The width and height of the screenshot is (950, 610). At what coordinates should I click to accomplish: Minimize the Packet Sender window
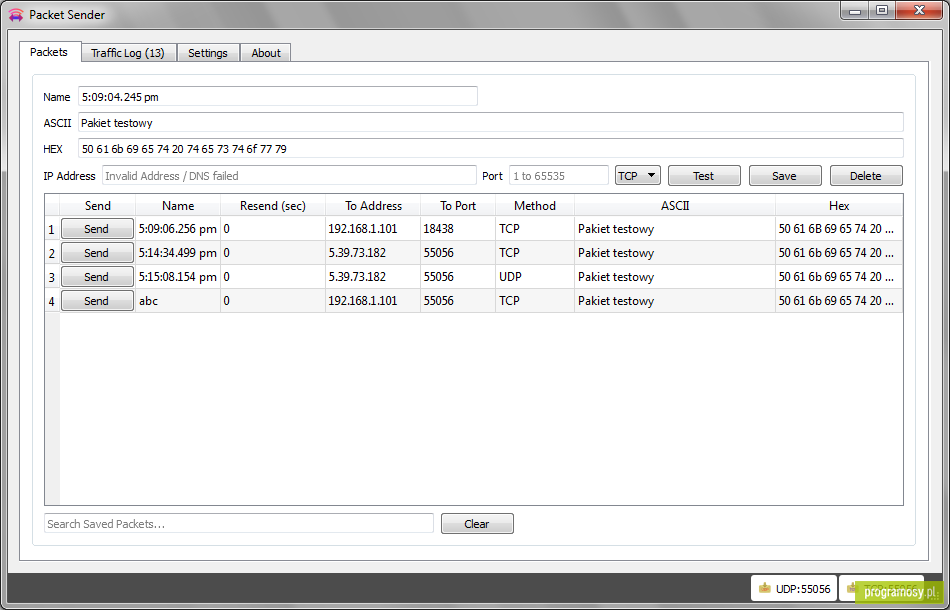click(856, 10)
